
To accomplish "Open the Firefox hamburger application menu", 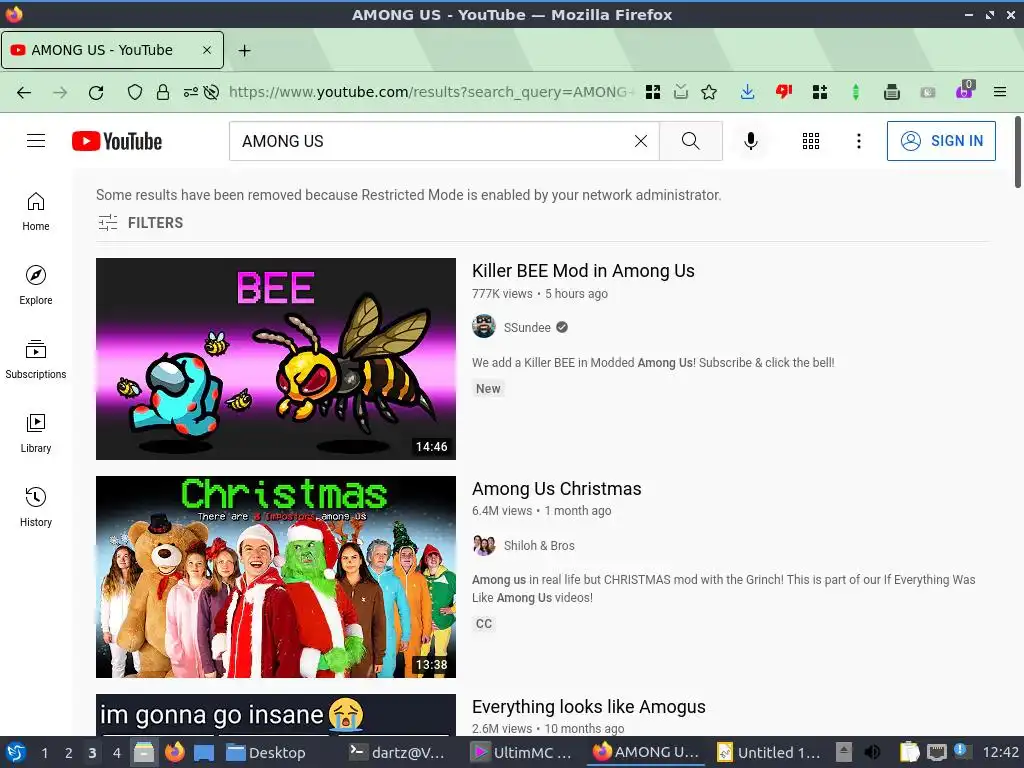I will (x=1000, y=92).
